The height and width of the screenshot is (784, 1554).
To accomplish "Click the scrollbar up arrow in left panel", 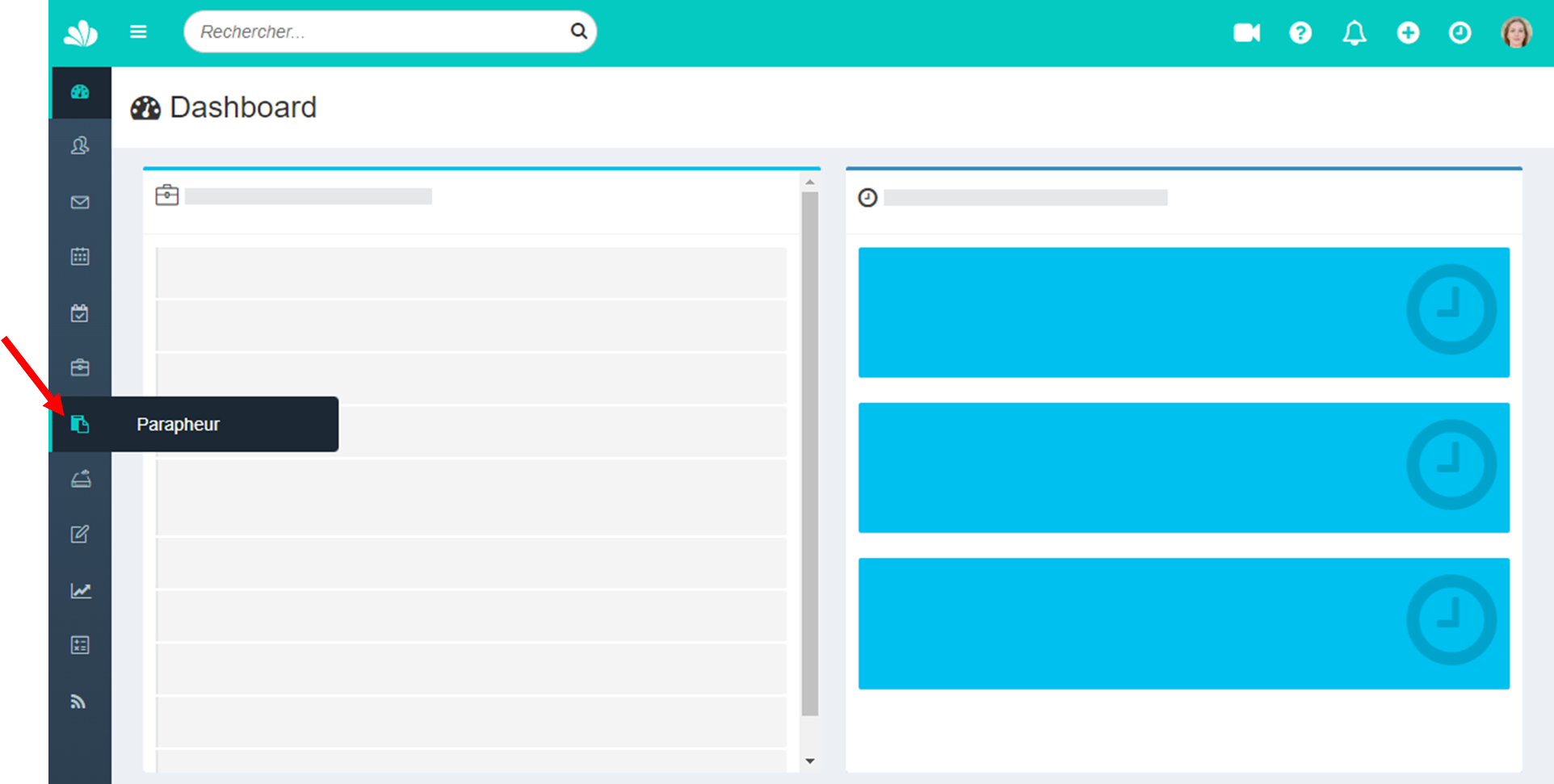I will [809, 182].
